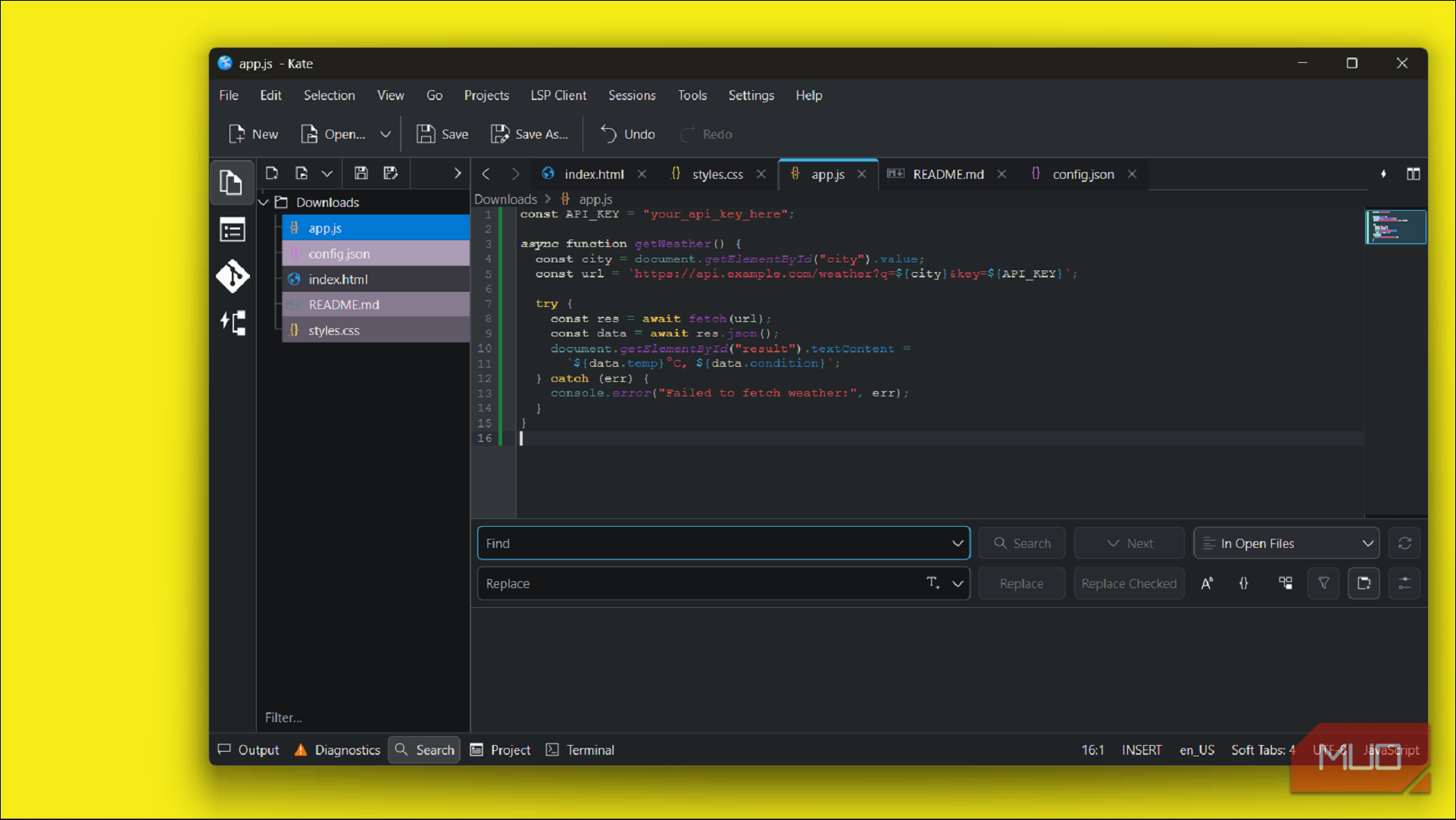Click Redo in the toolbar
The image size is (1456, 820).
click(x=706, y=134)
